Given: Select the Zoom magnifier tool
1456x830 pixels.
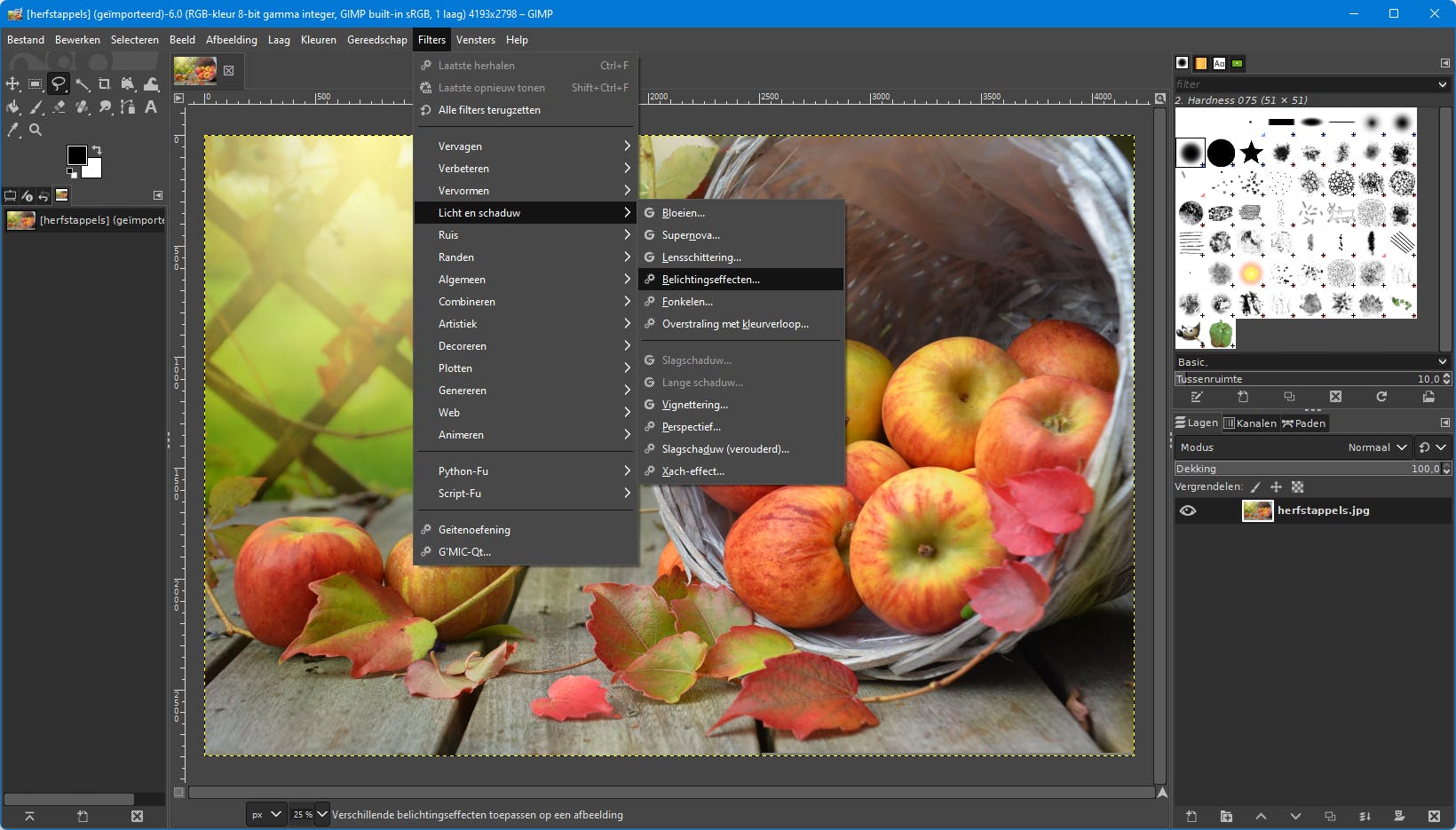Looking at the screenshot, I should click(36, 130).
